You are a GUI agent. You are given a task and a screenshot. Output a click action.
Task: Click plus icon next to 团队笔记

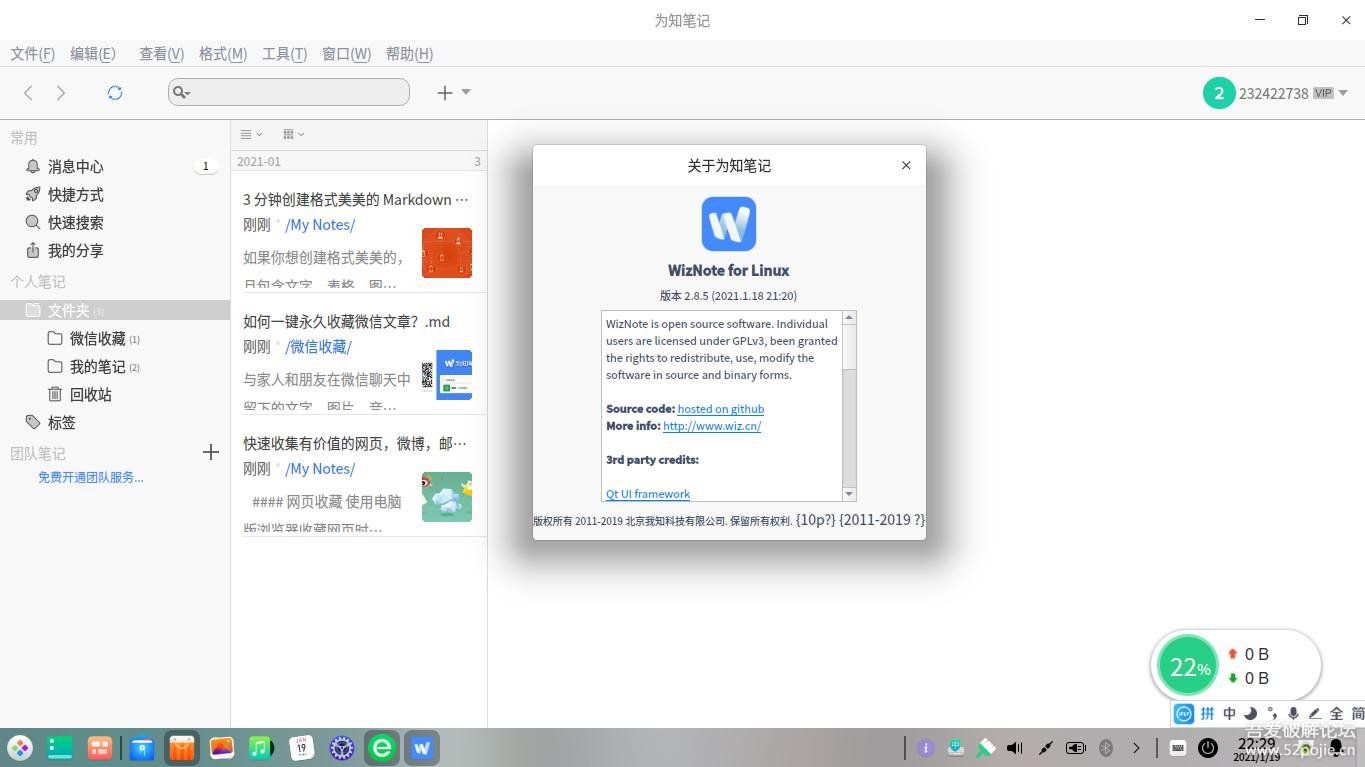(210, 452)
